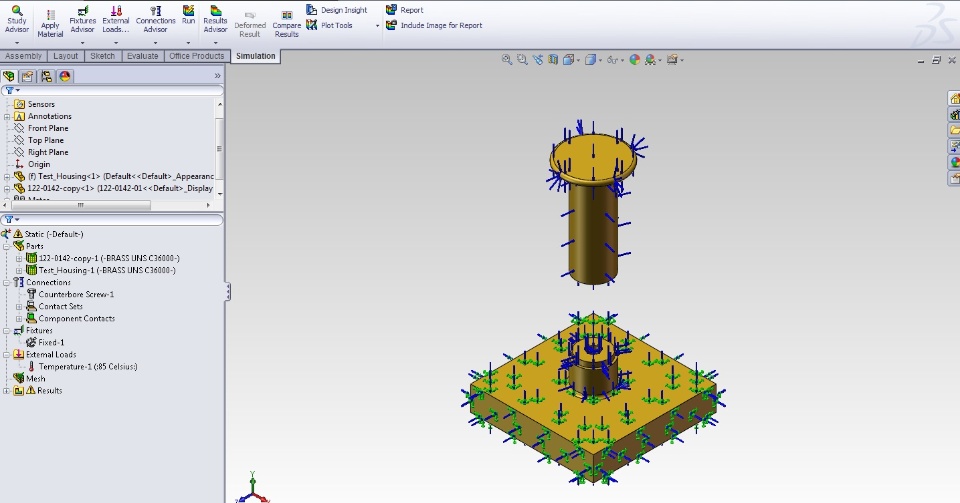Open Plot Tools

click(329, 25)
